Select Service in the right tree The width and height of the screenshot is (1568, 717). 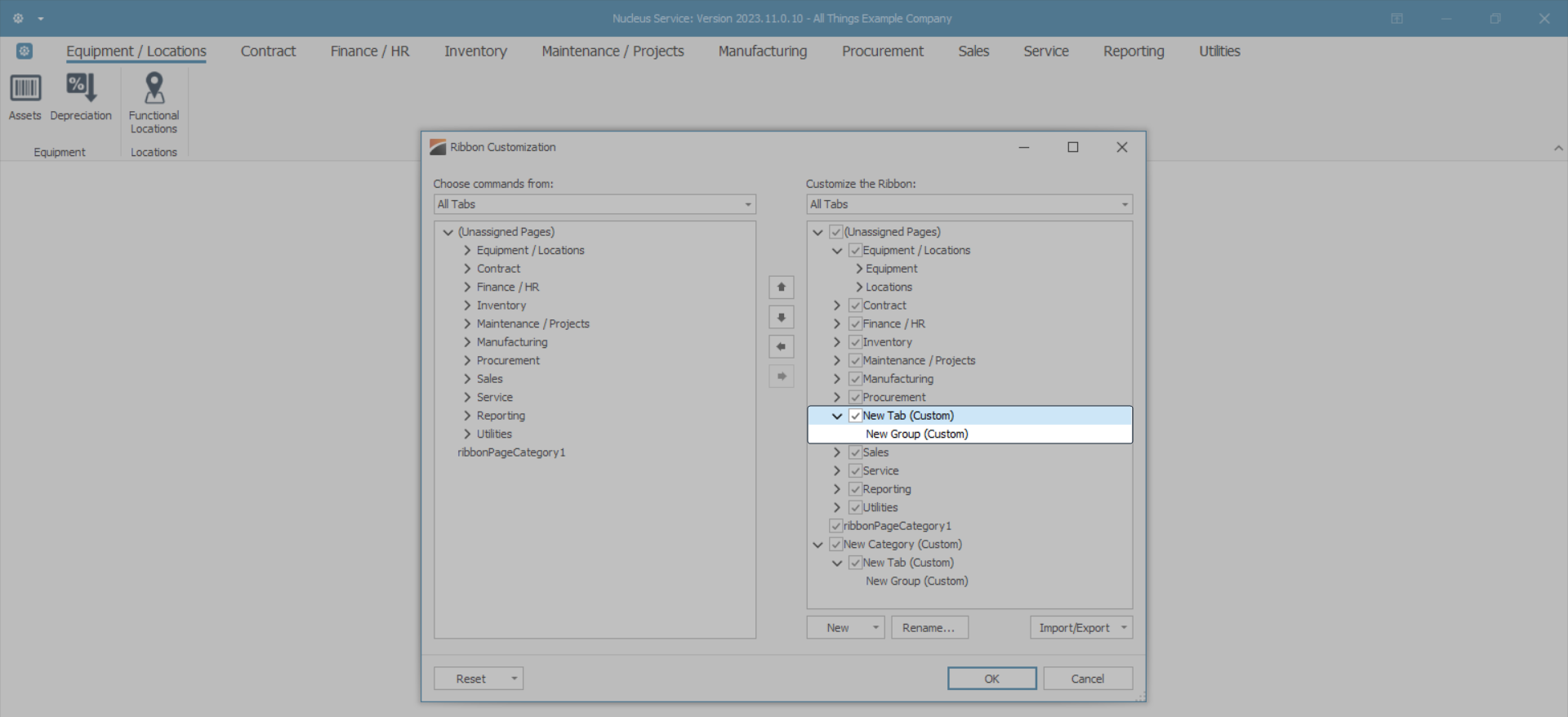[880, 471]
